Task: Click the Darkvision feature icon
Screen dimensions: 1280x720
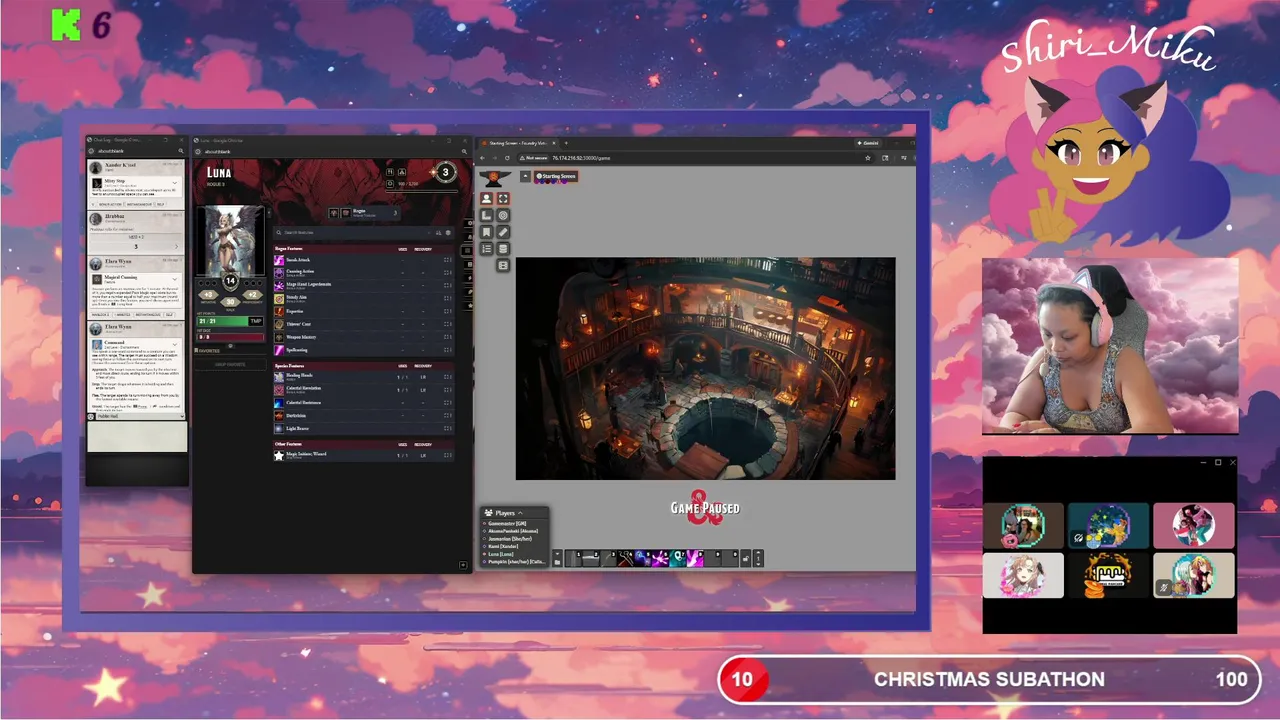Action: pyautogui.click(x=279, y=416)
